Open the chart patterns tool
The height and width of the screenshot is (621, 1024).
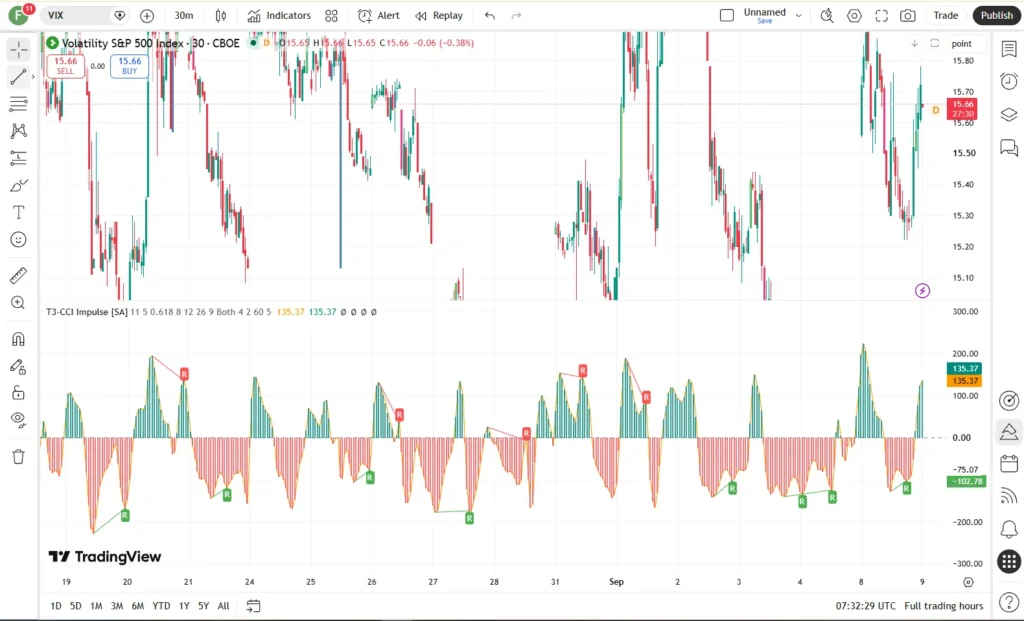coord(18,131)
